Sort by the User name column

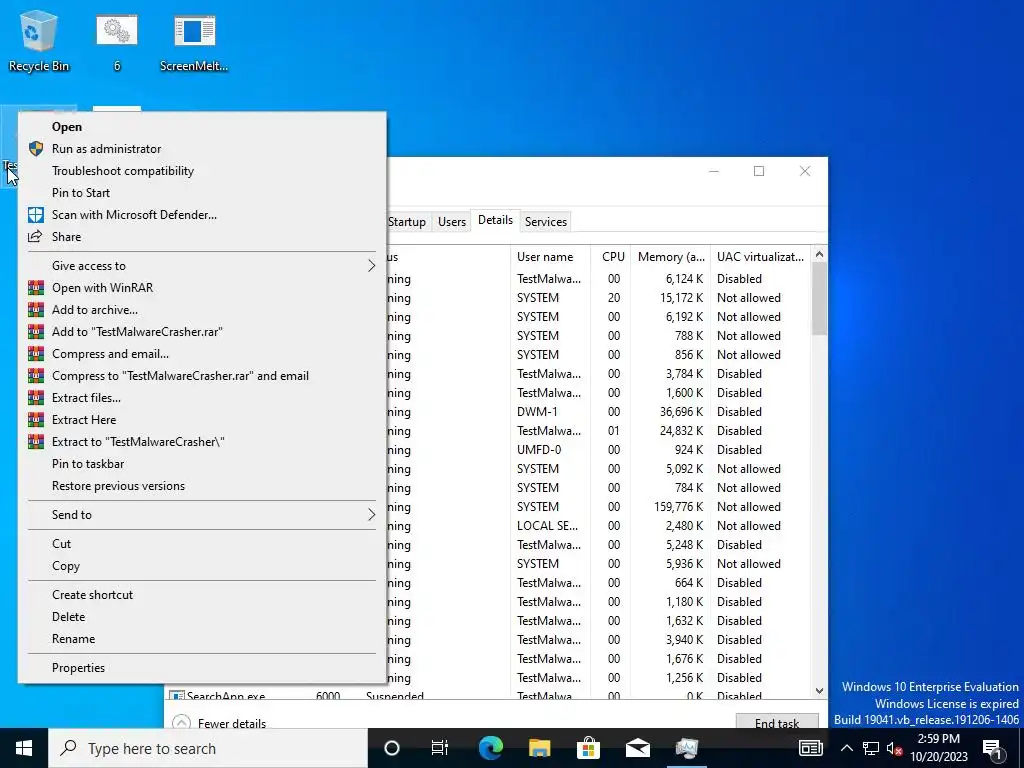(x=551, y=257)
